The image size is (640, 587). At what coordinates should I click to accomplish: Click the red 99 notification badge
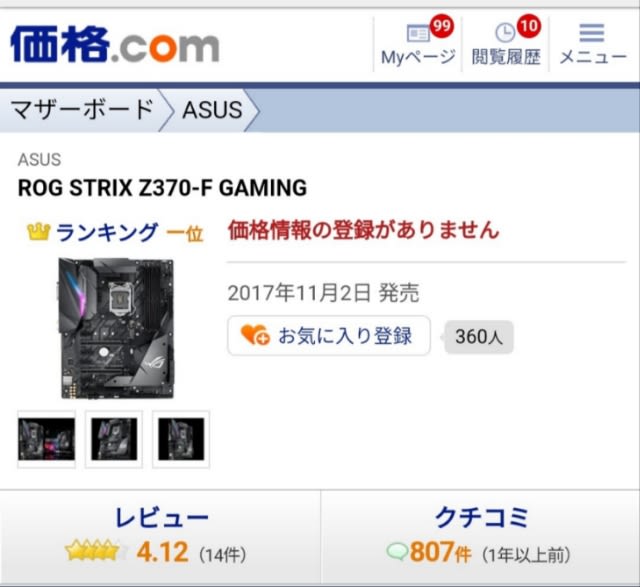[442, 26]
